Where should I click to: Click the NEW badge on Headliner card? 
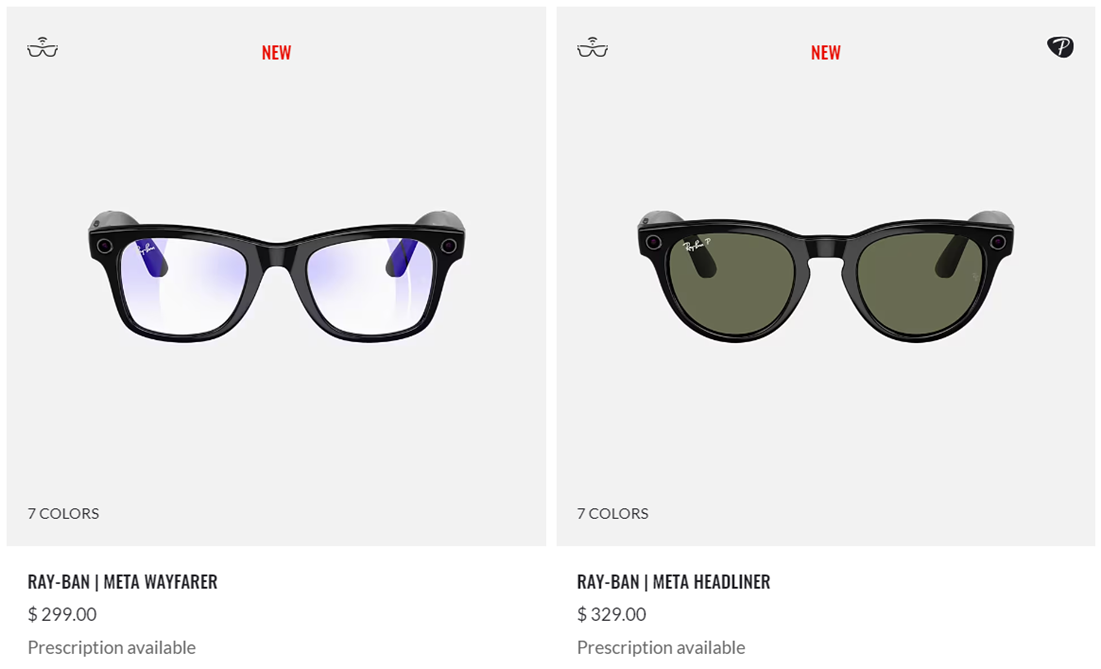point(826,53)
